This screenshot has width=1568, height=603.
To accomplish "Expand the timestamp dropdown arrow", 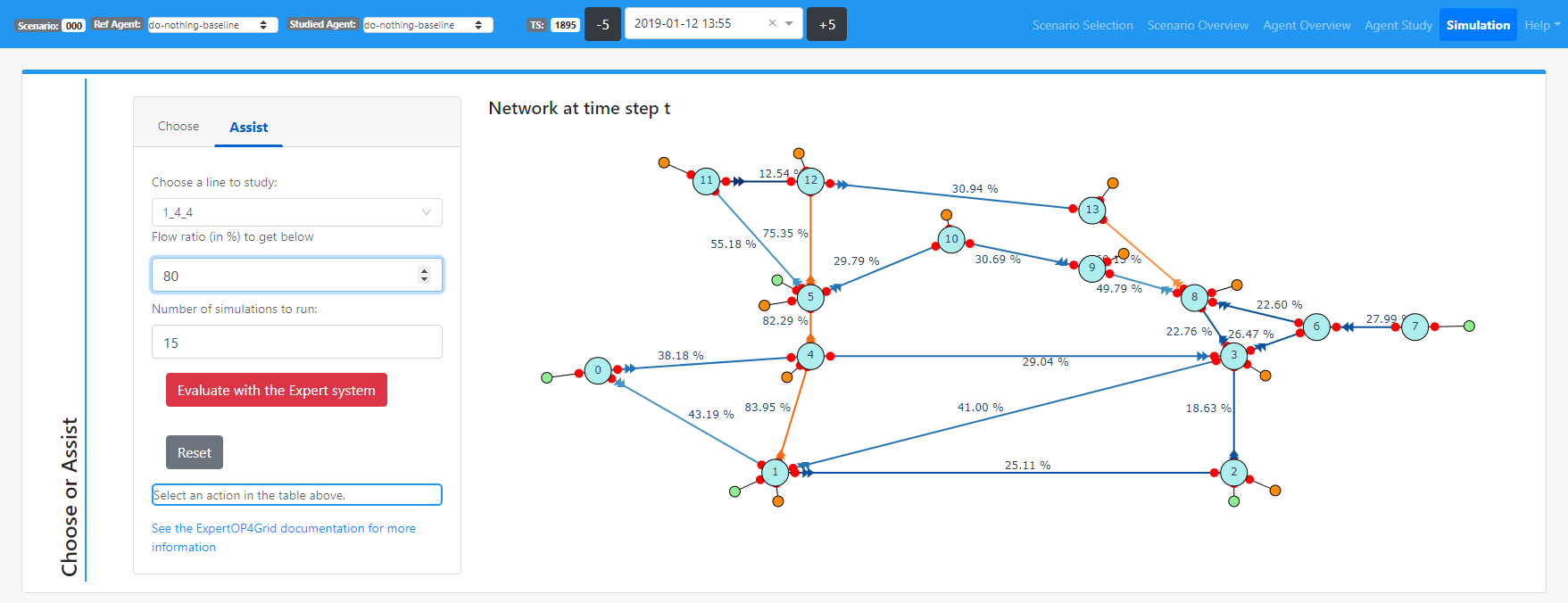I will (x=789, y=24).
